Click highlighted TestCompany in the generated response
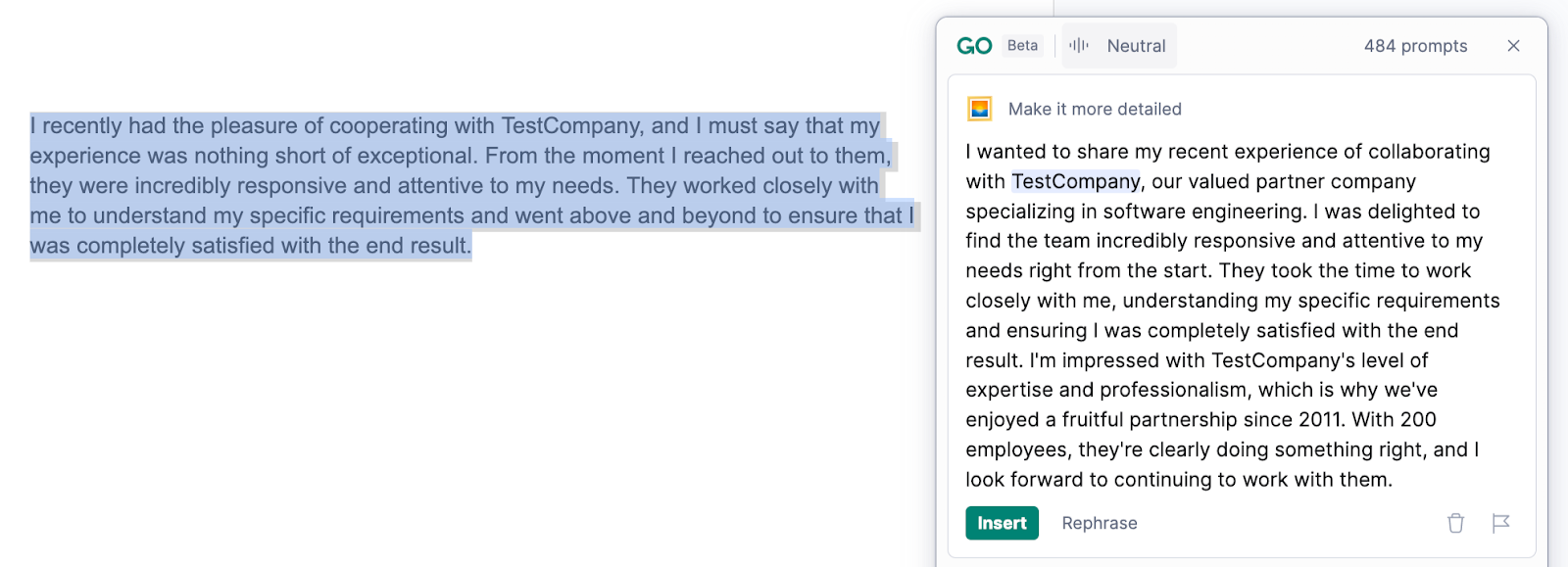This screenshot has width=1568, height=567. (x=1075, y=181)
